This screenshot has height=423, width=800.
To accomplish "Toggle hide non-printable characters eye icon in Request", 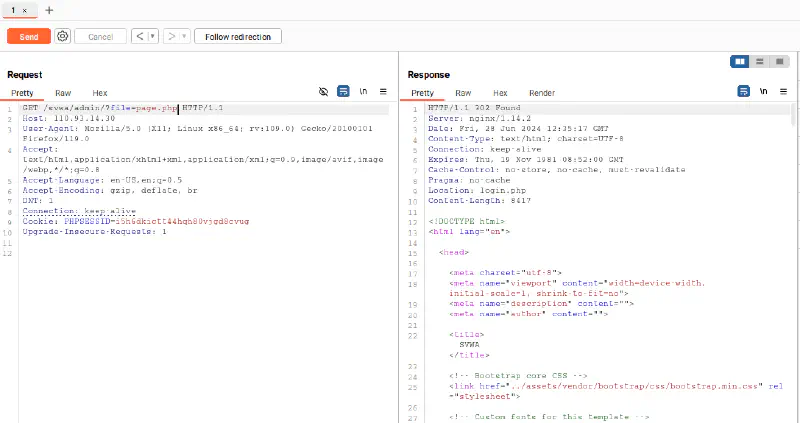I will (x=323, y=92).
